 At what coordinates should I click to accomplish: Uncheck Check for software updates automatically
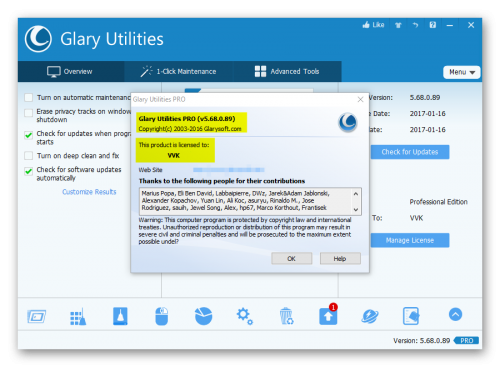[29, 171]
